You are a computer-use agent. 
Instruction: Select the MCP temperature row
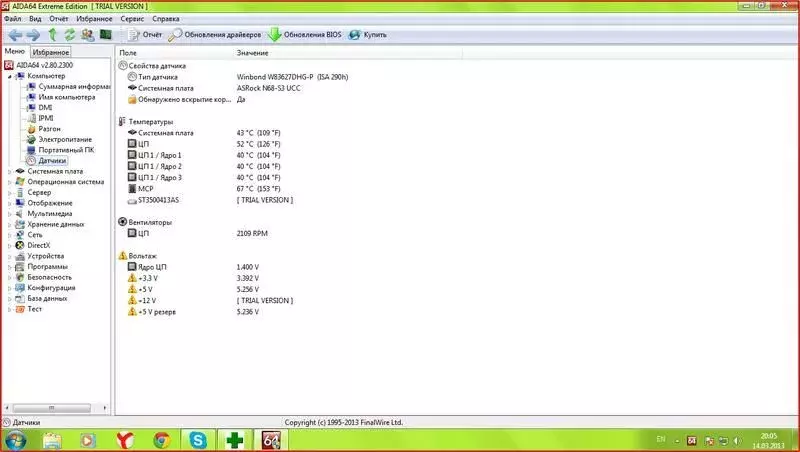(204, 189)
